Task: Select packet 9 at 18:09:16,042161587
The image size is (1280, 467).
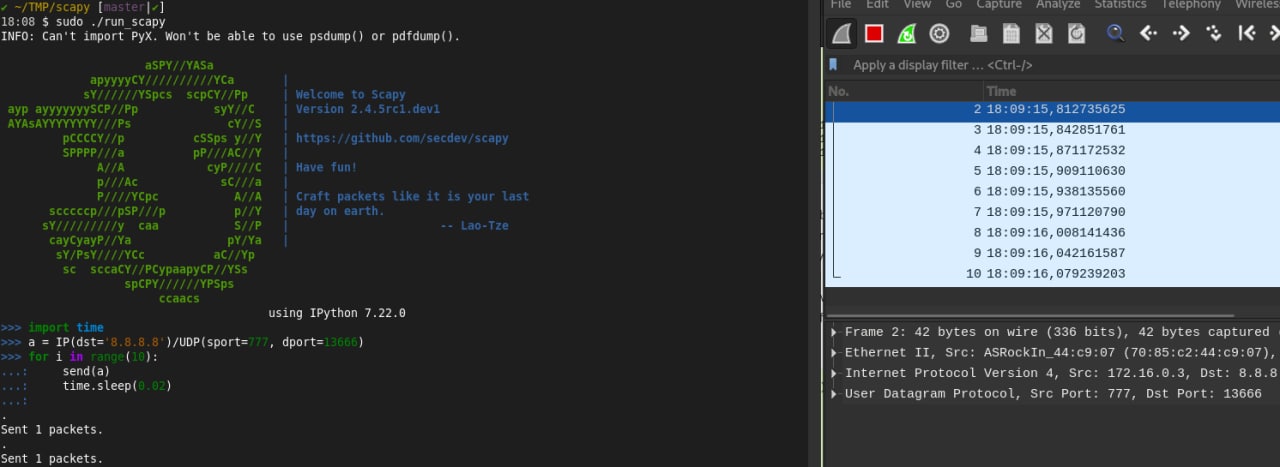Action: pos(1052,253)
